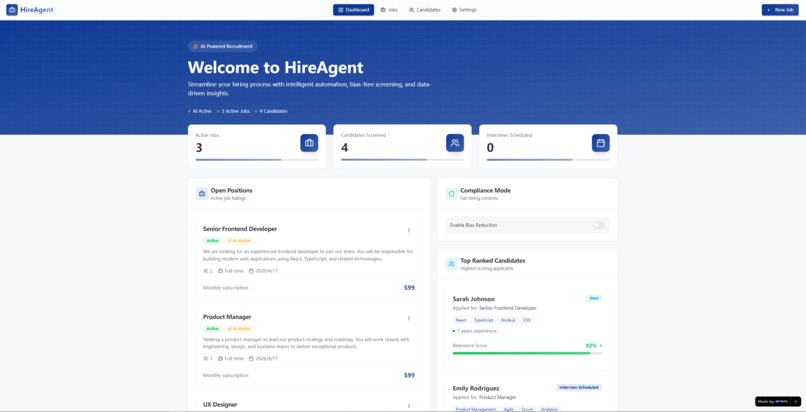Click Interview Scheduled badge on Emily Rodriguez
The height and width of the screenshot is (412, 806).
tap(579, 387)
